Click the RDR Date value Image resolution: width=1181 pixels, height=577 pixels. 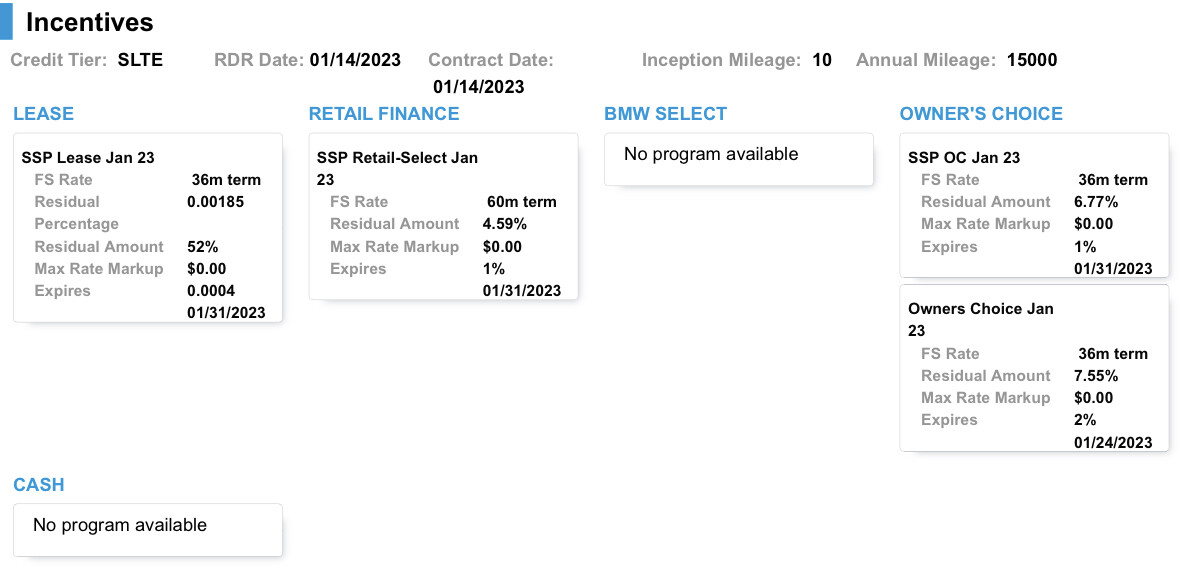click(355, 60)
